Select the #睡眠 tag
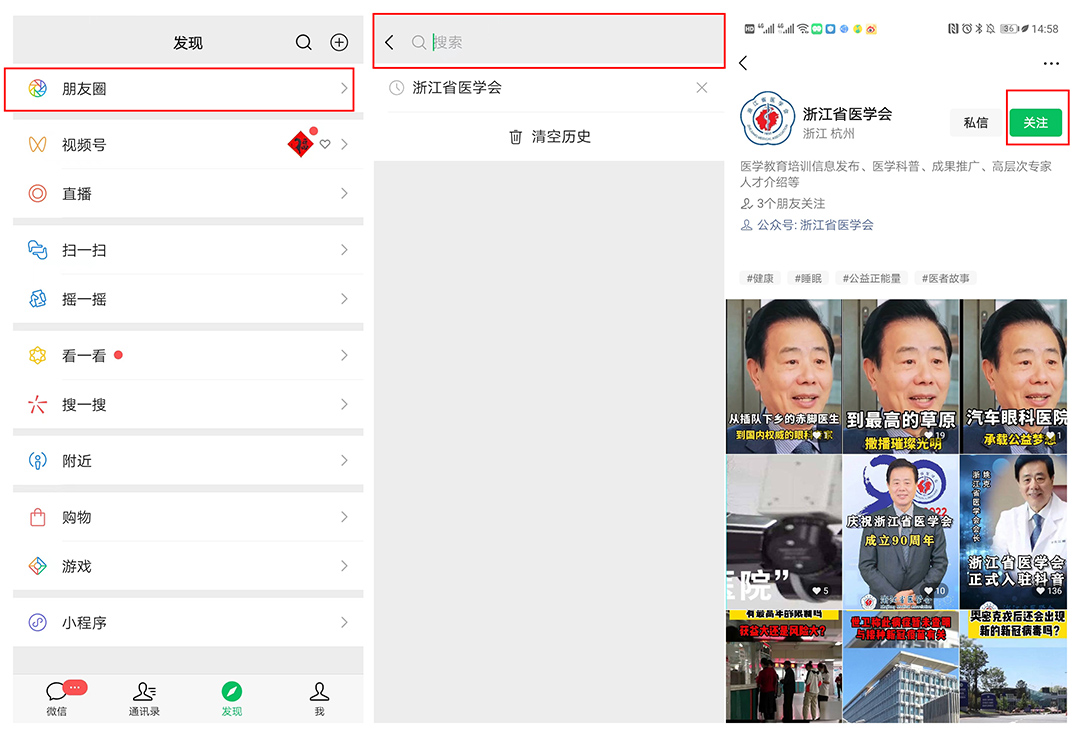This screenshot has height=736, width=1080. click(808, 278)
